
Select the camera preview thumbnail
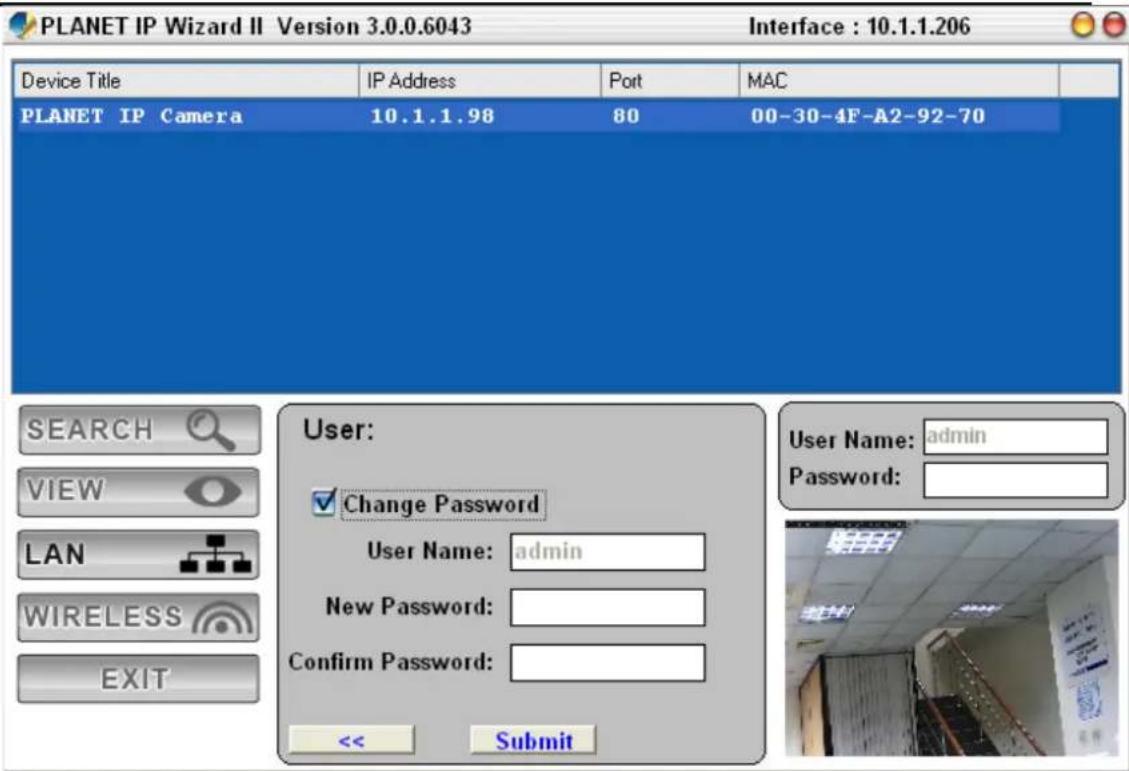click(952, 639)
